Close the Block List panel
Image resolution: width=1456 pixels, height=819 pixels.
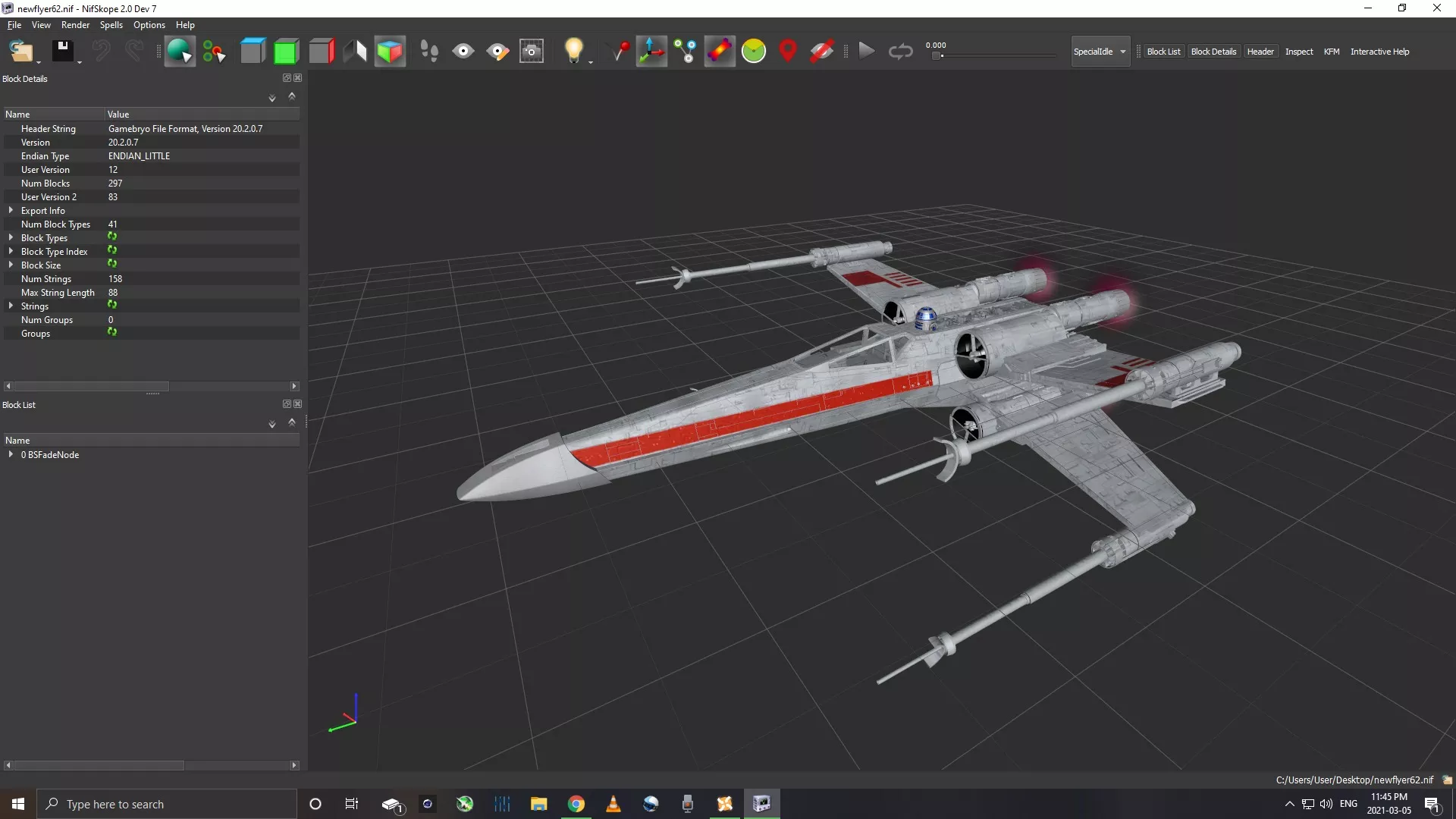click(x=298, y=404)
